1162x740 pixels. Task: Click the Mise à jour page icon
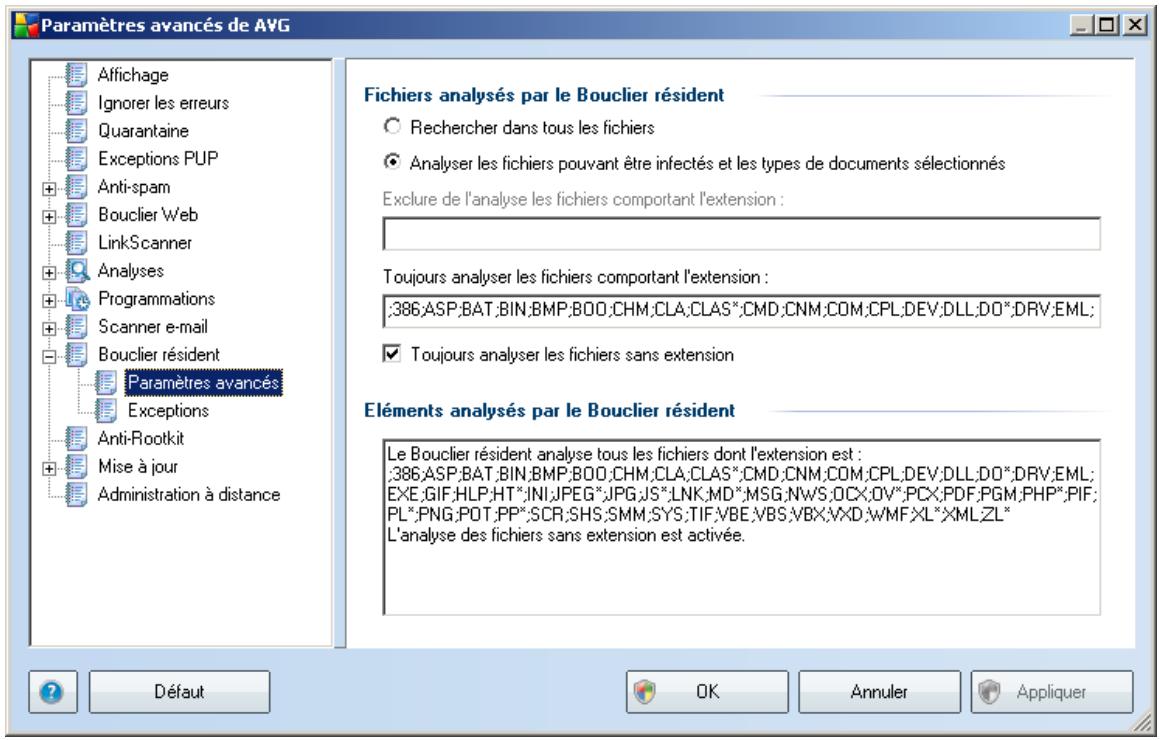(76, 467)
